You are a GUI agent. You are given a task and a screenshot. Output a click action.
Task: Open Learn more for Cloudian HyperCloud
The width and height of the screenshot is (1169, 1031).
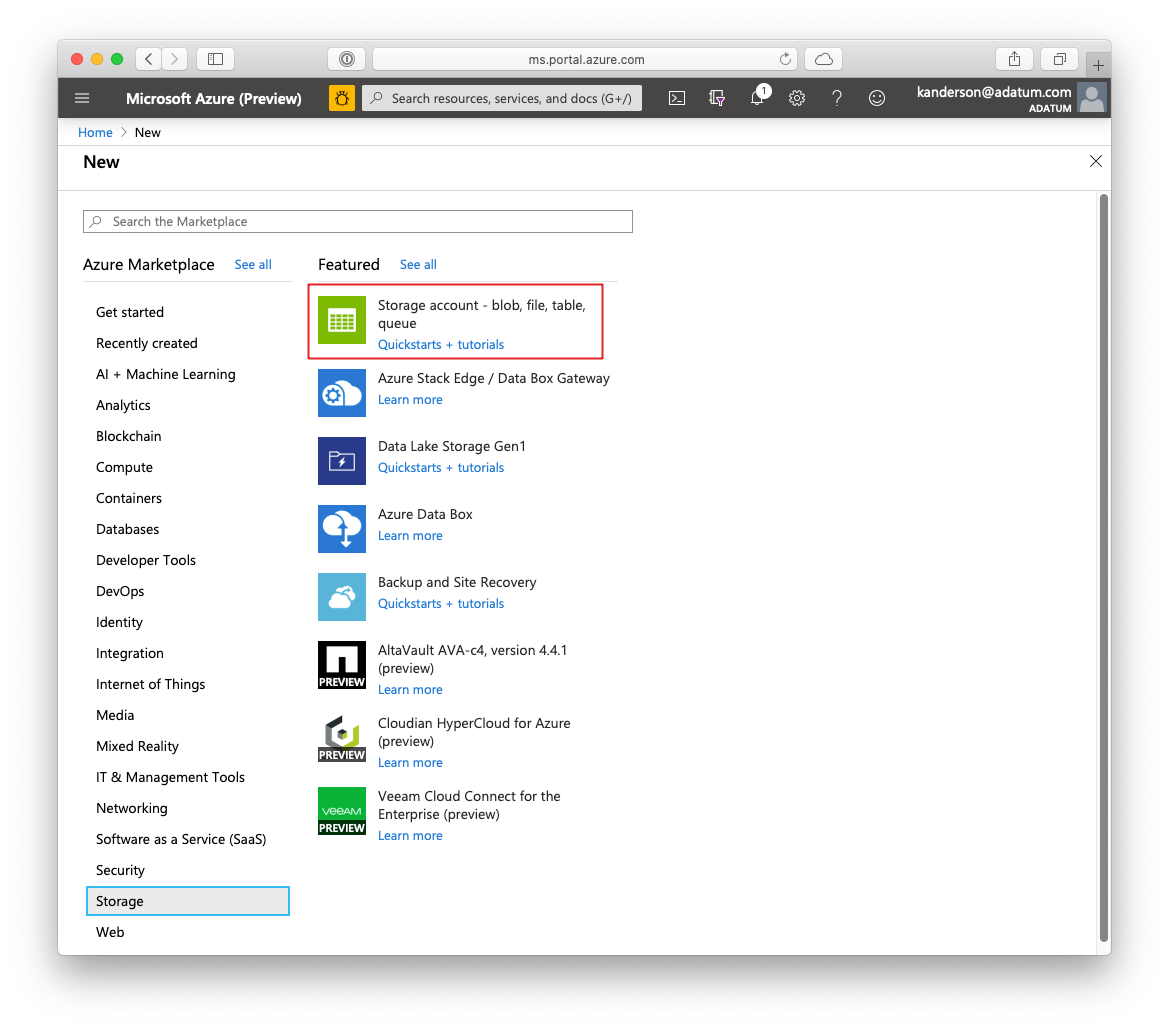(410, 763)
